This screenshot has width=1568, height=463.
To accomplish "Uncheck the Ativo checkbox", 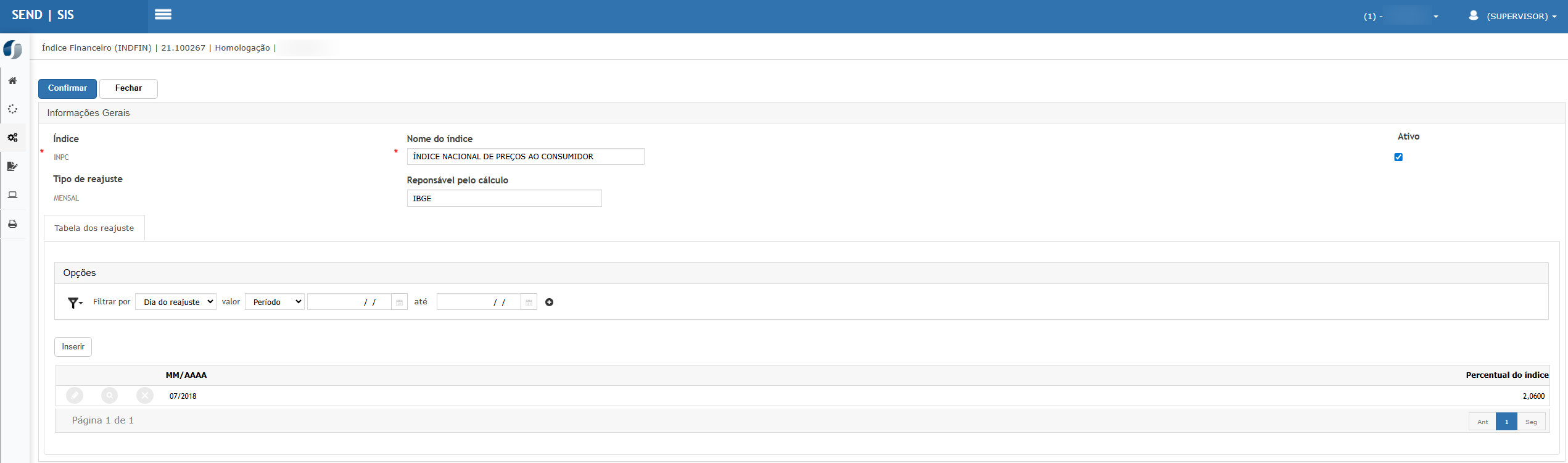I will (x=1398, y=157).
